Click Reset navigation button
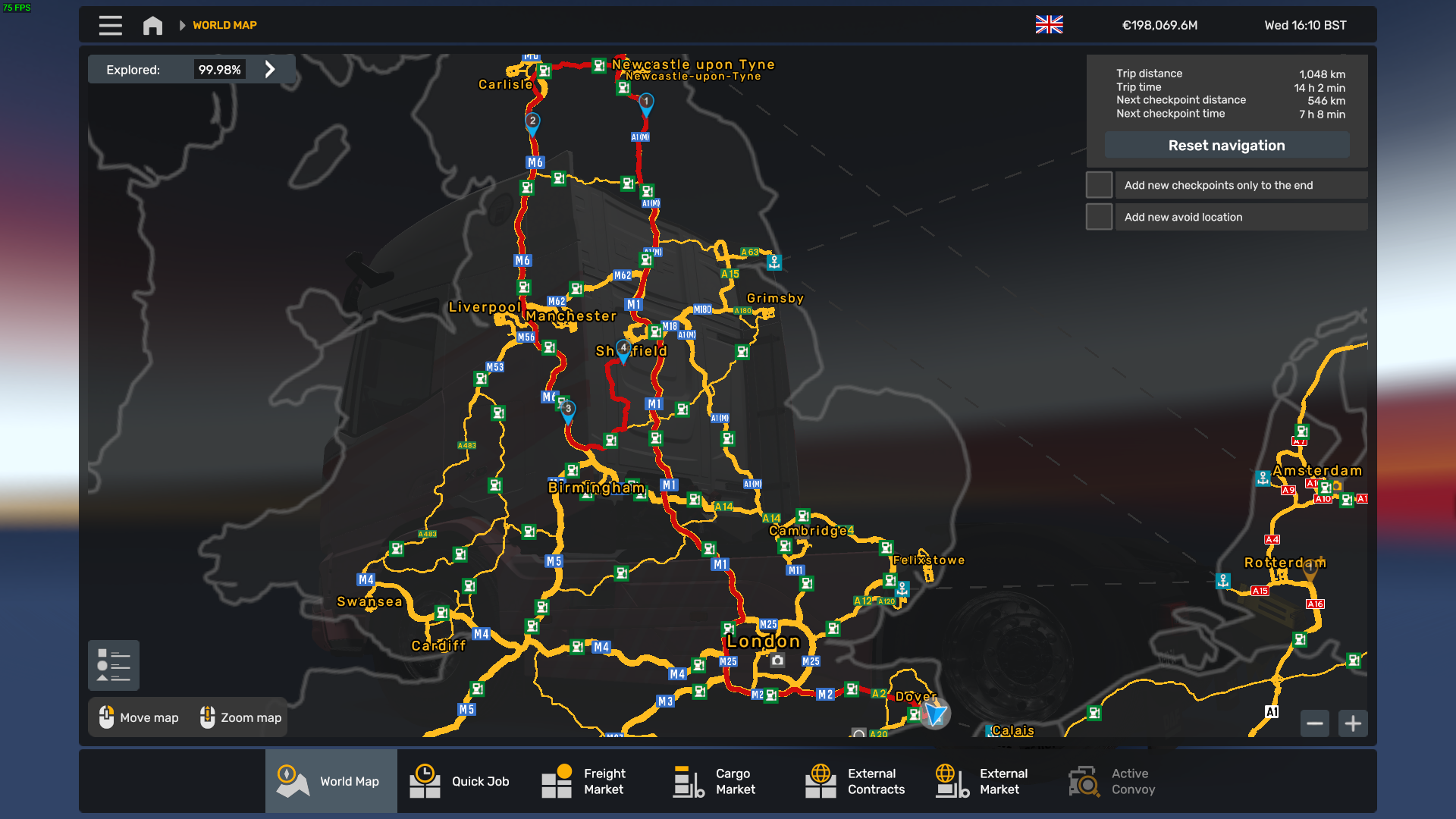Screen dimensions: 1456x819 click(1226, 146)
